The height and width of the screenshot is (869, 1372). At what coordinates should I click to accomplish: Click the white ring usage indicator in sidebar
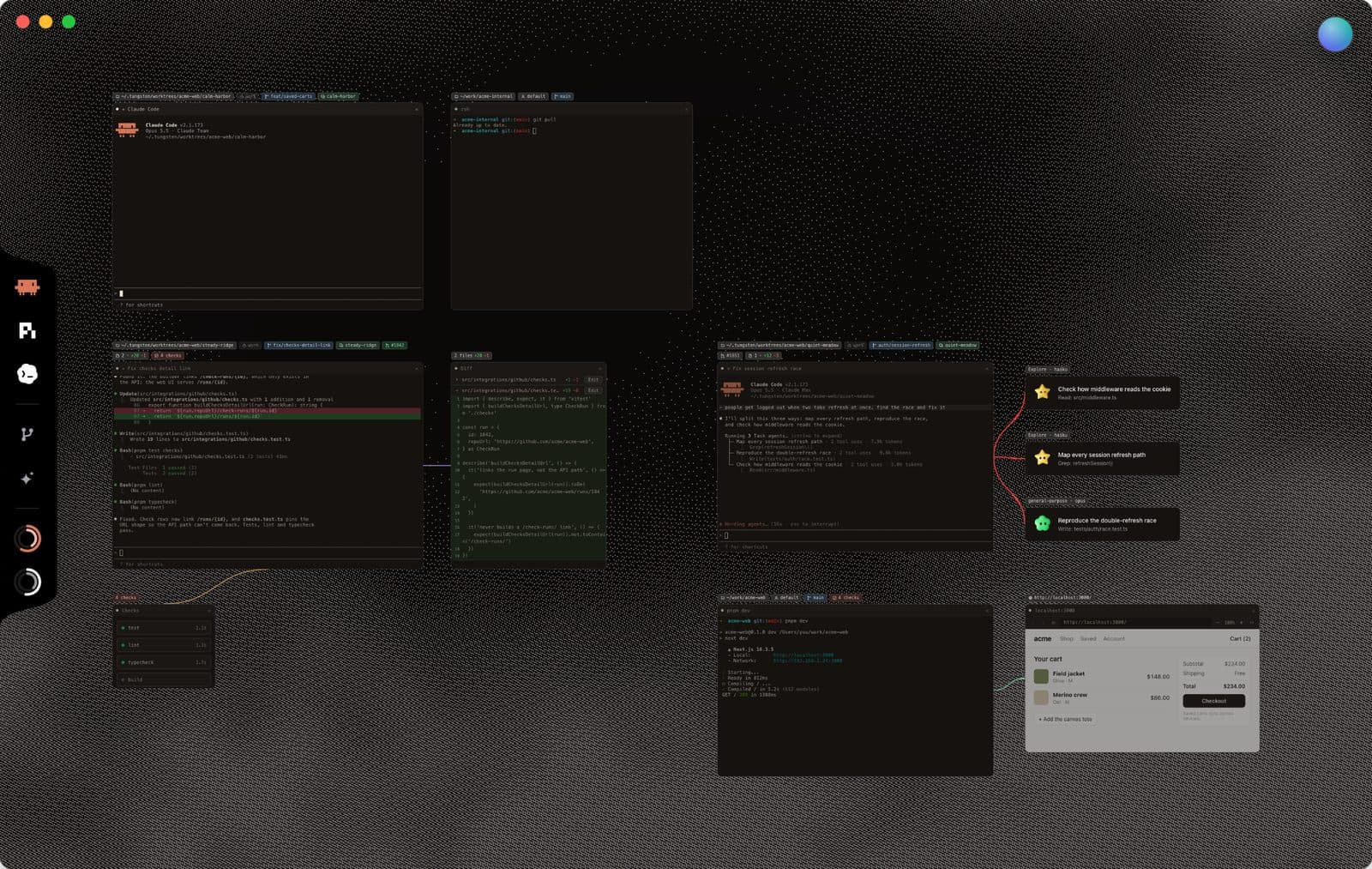tap(27, 582)
